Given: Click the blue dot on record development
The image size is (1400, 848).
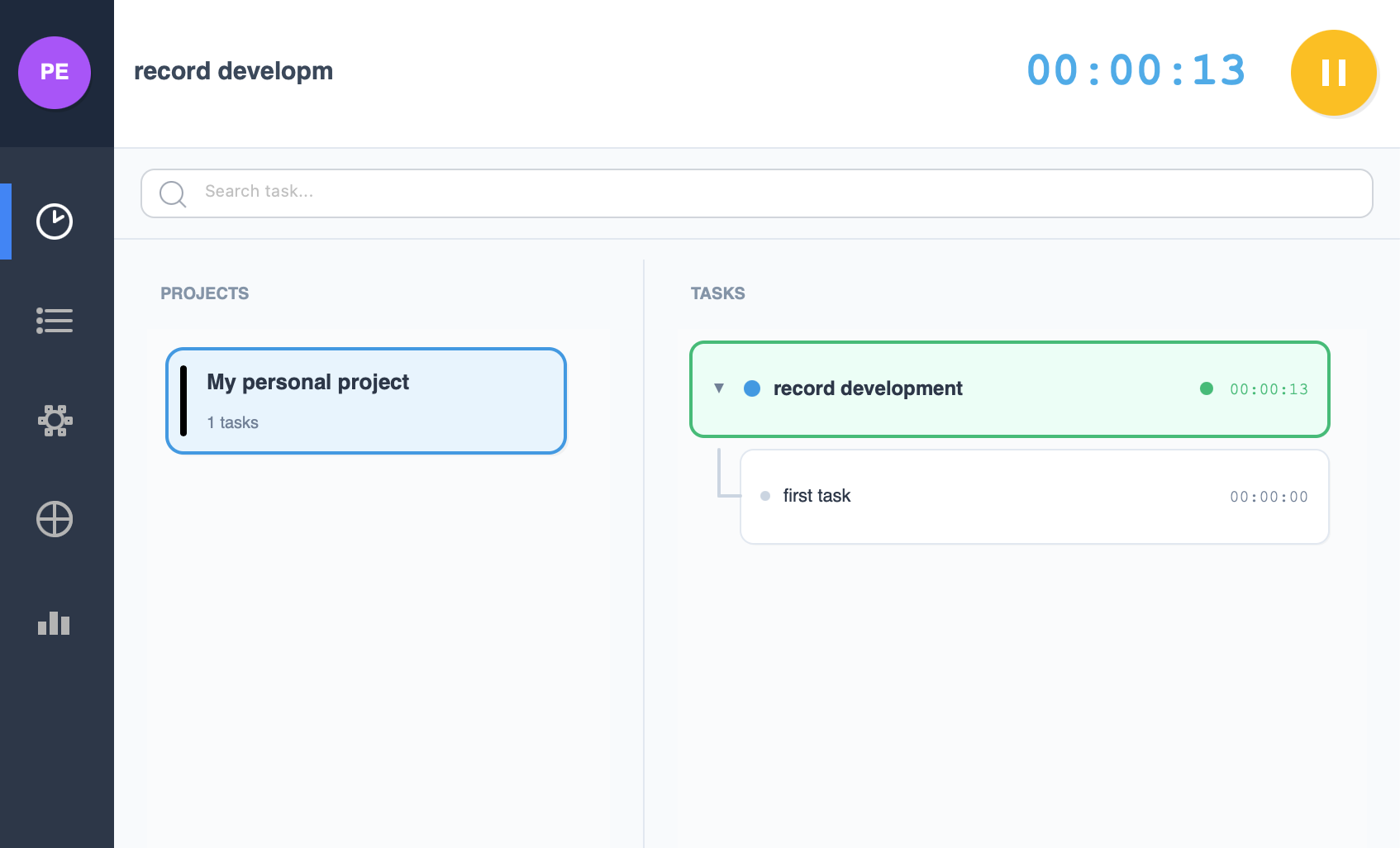Looking at the screenshot, I should click(752, 388).
